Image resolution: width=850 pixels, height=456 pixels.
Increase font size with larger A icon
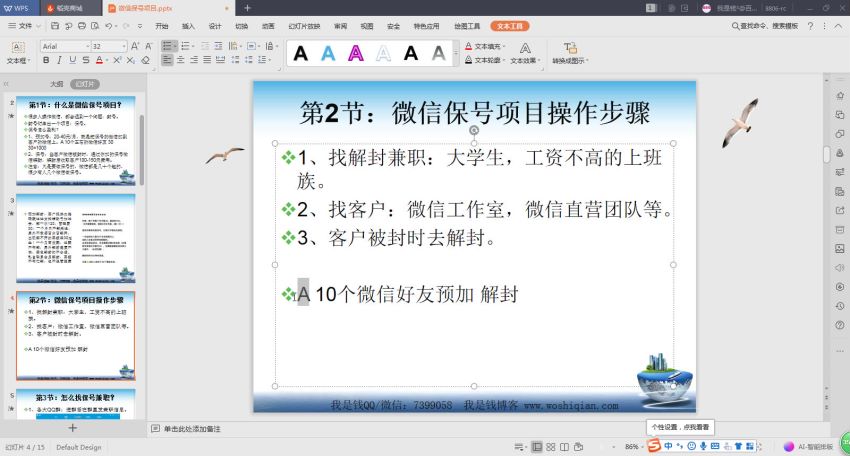(135, 46)
